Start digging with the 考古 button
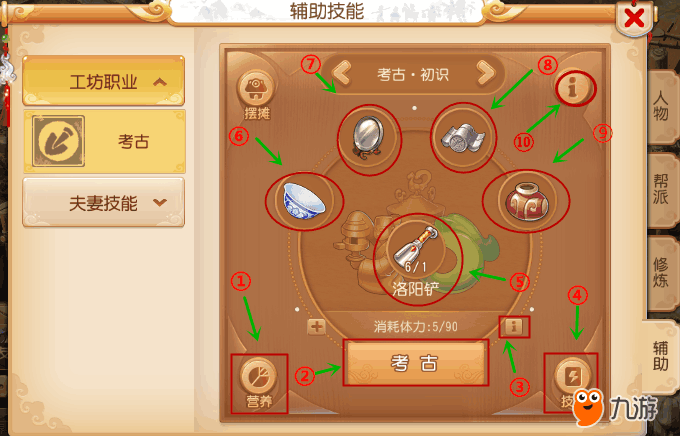 pos(415,363)
